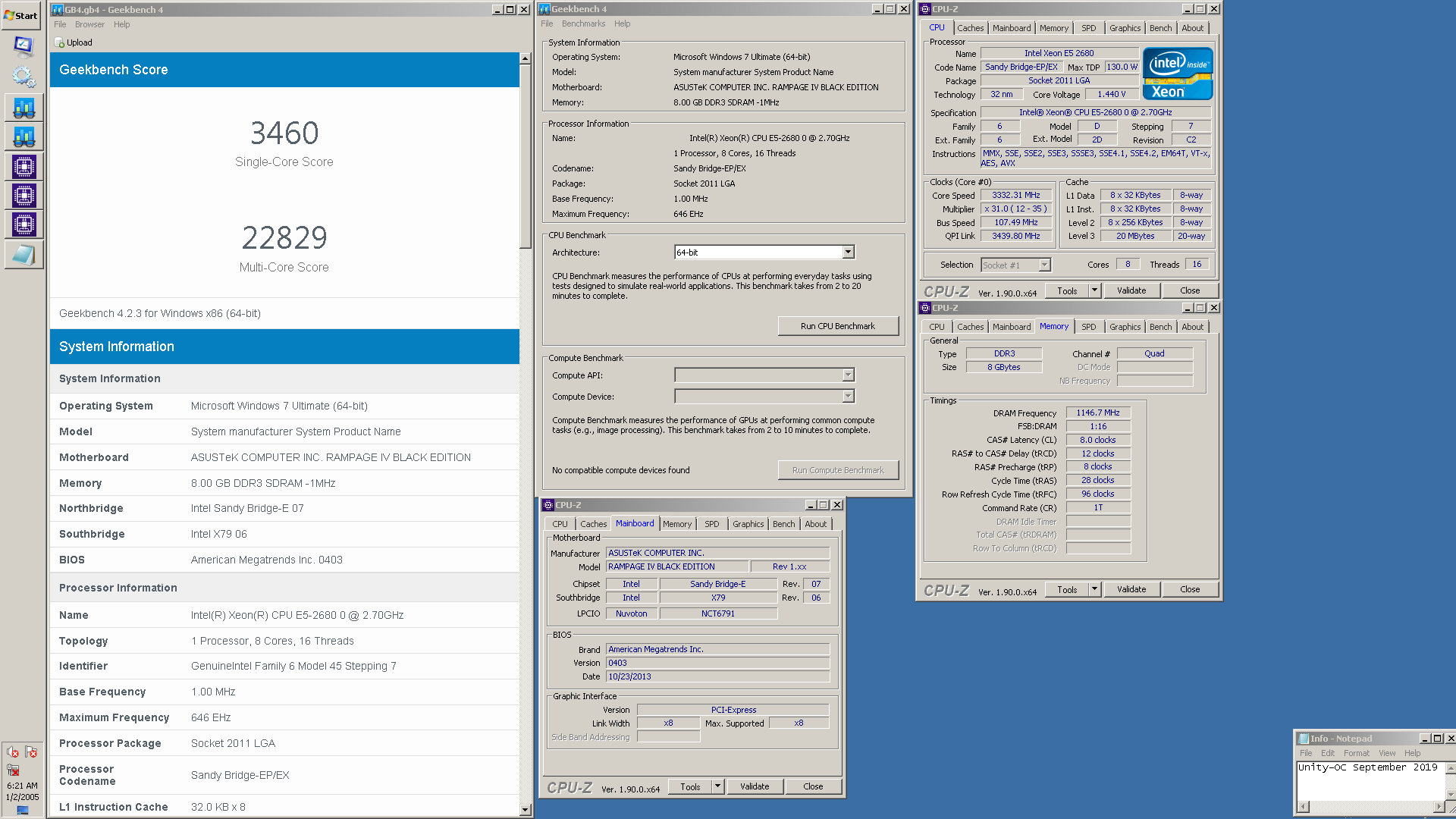Screen dimensions: 1456x819
Task: Expand Tools arrow in CPU-Z CPU window
Action: [1094, 290]
